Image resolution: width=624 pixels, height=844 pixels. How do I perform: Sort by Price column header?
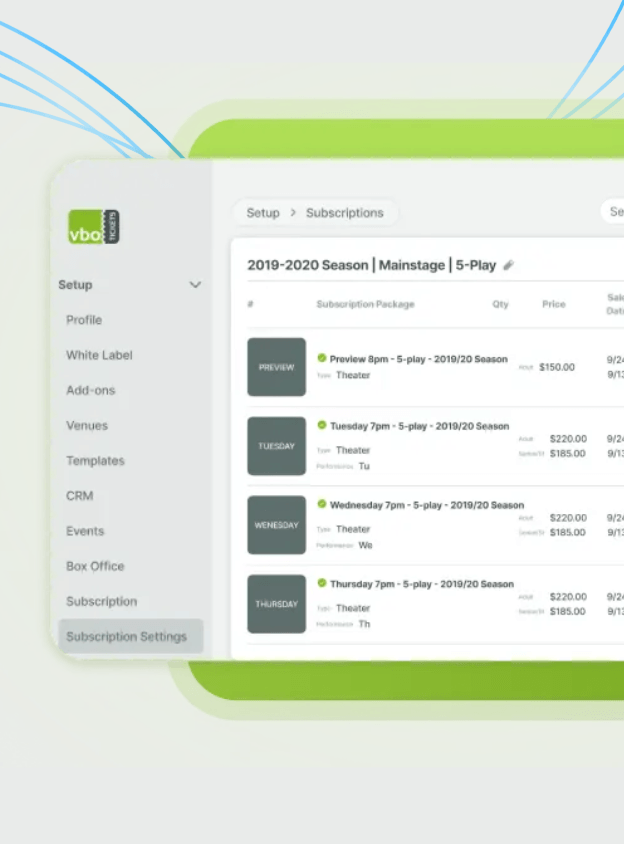[x=553, y=304]
